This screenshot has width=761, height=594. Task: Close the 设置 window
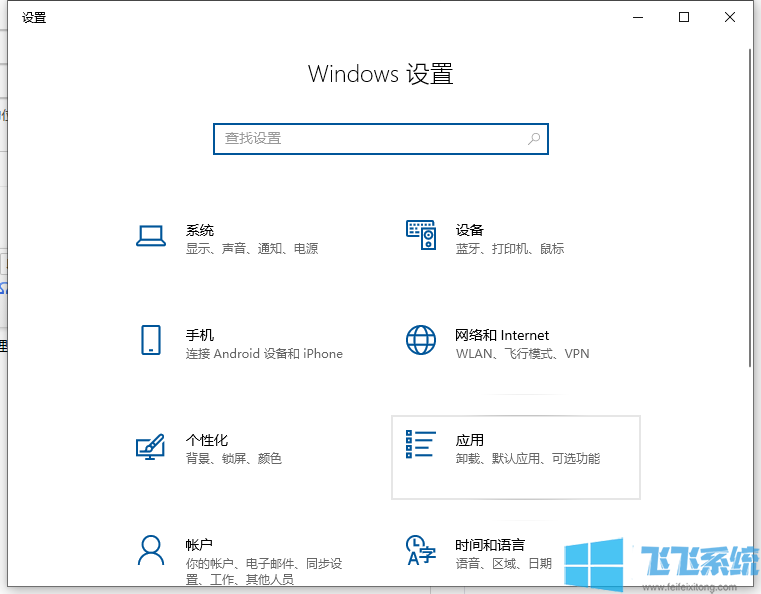click(x=729, y=17)
